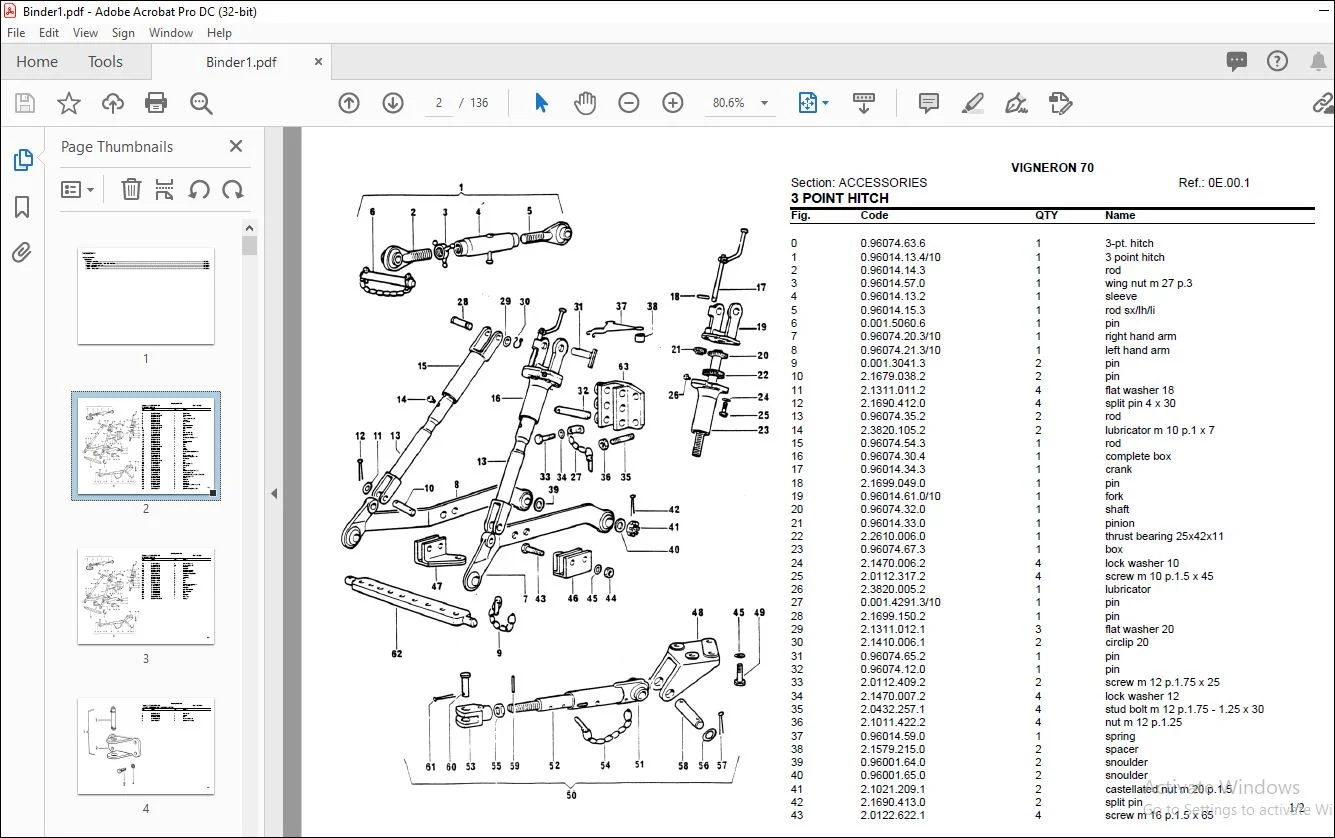Select the Binder1.pdf document tab
The image size is (1335, 838).
241,62
